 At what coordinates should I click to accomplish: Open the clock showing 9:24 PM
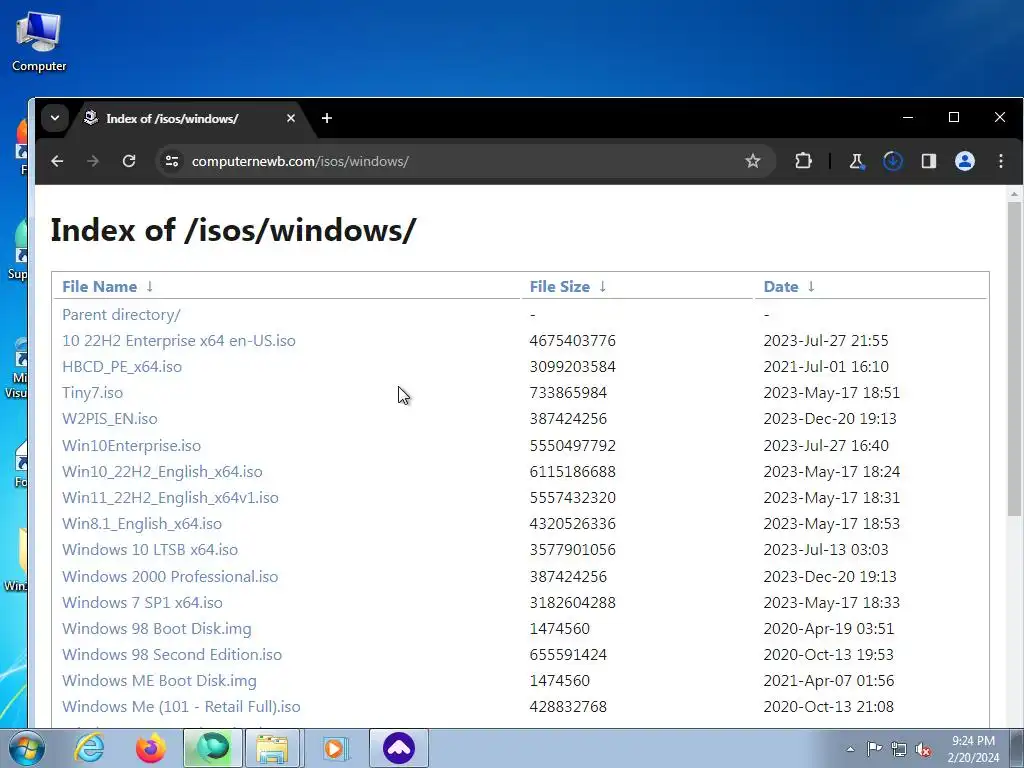point(973,749)
